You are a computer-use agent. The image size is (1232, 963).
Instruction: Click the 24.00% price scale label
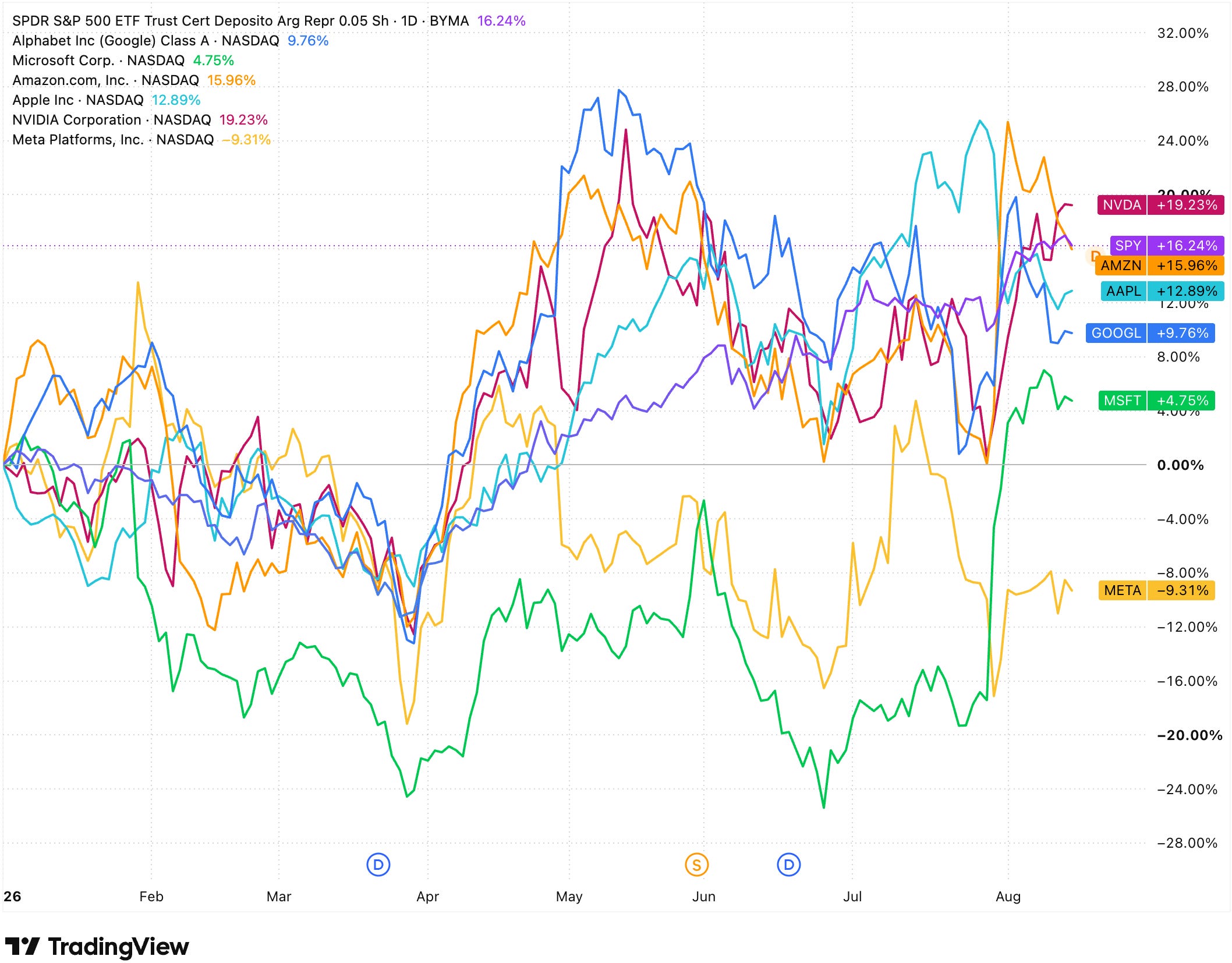1183,141
